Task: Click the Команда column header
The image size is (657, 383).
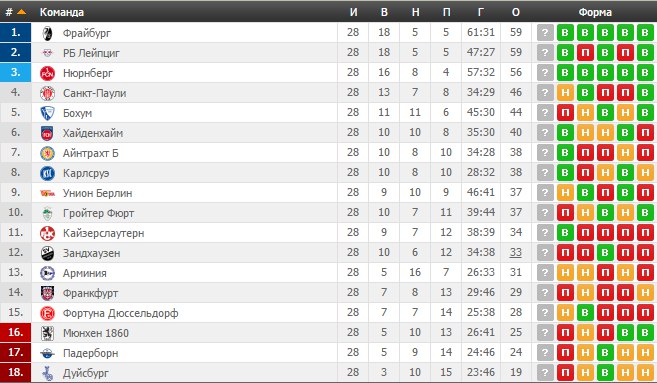Action: coord(62,12)
